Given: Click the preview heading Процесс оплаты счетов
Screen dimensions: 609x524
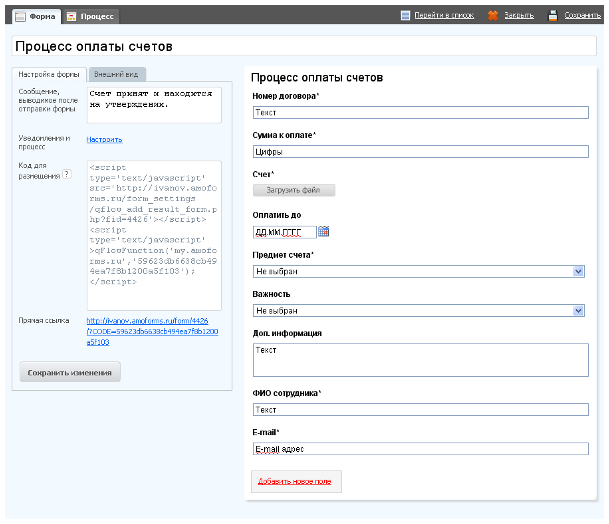Looking at the screenshot, I should coord(317,78).
